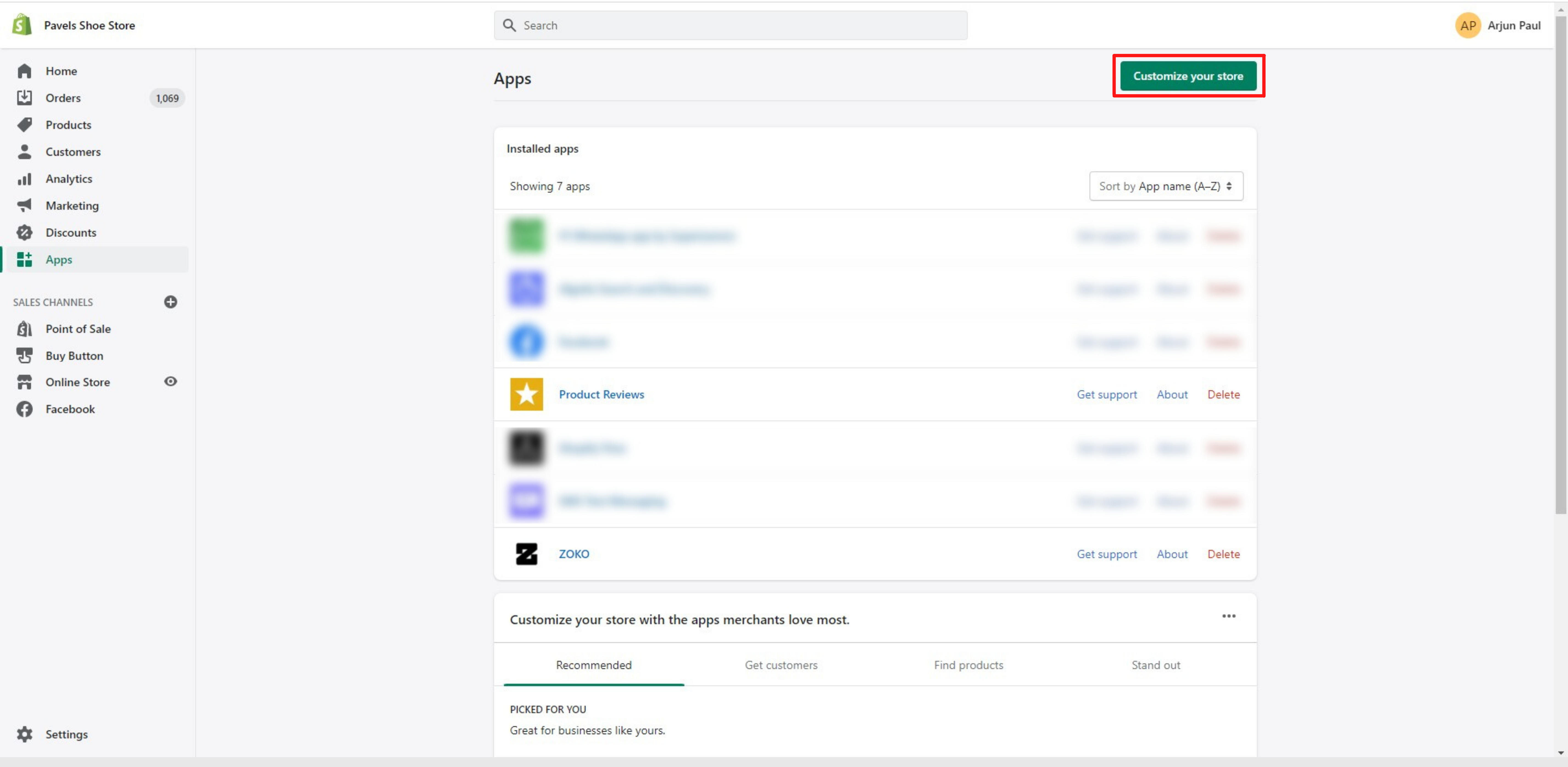
Task: Click the Customers person icon
Action: pos(24,152)
